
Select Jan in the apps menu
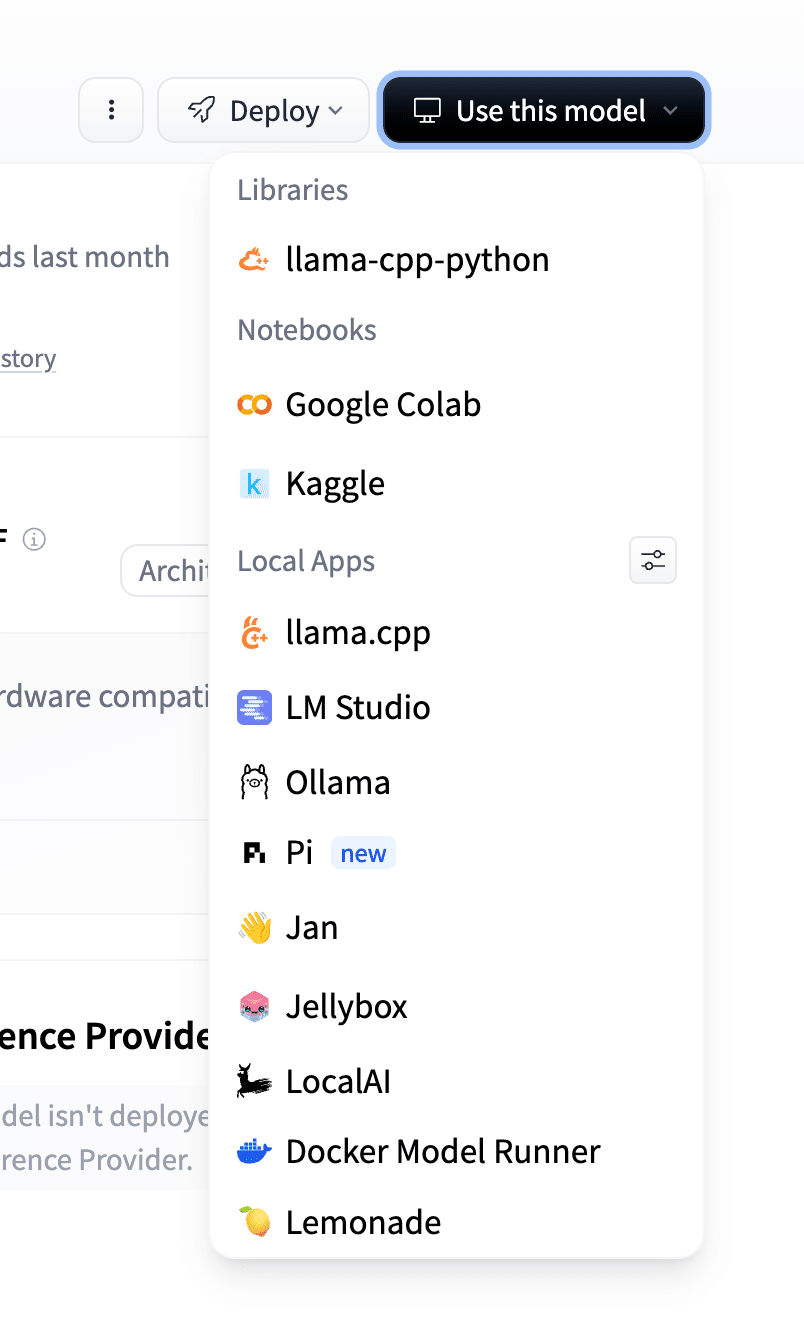311,928
